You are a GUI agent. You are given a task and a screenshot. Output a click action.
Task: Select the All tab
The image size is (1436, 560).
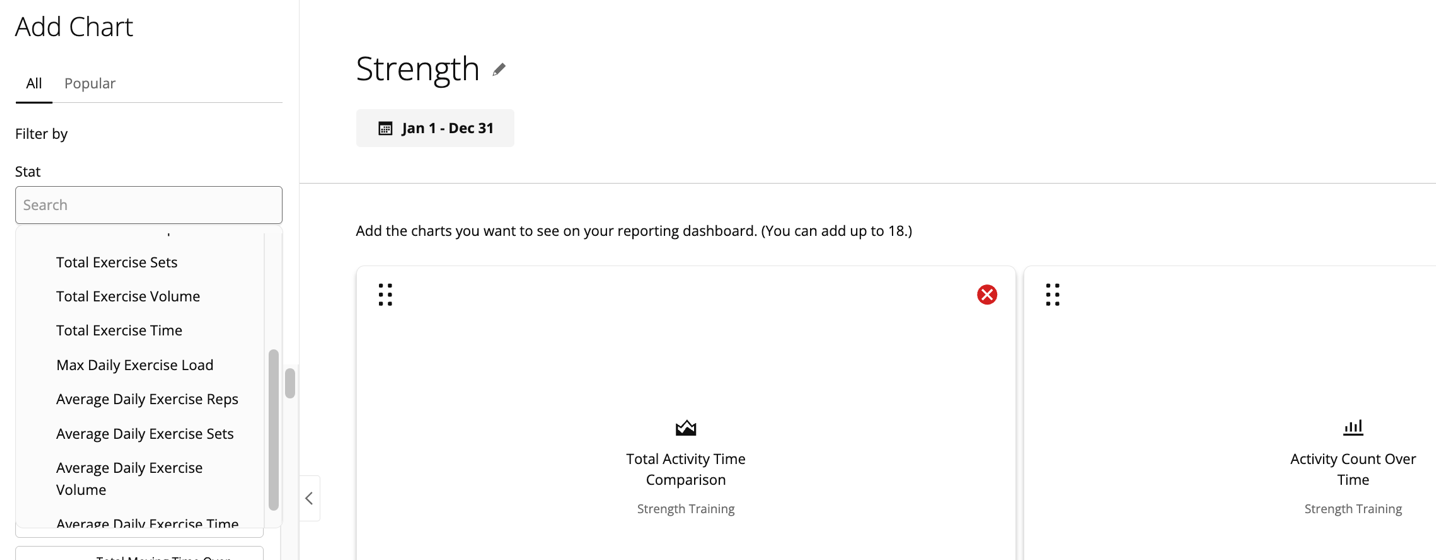(x=34, y=83)
